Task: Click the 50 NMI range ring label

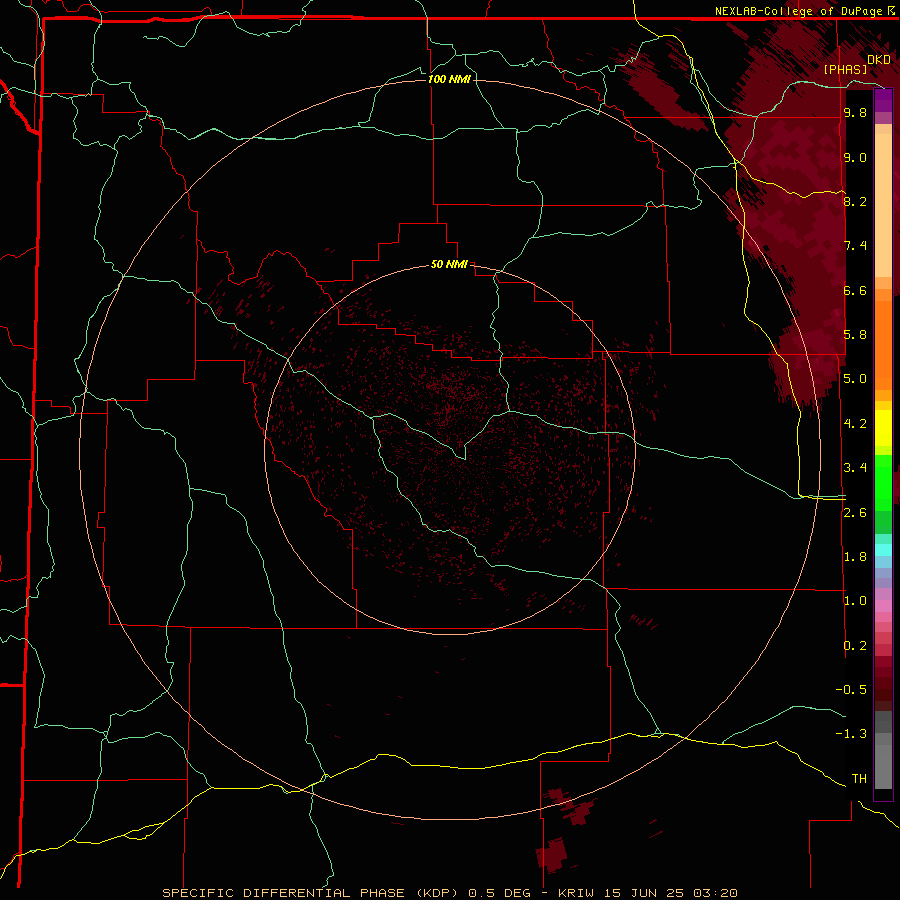Action: [x=449, y=265]
